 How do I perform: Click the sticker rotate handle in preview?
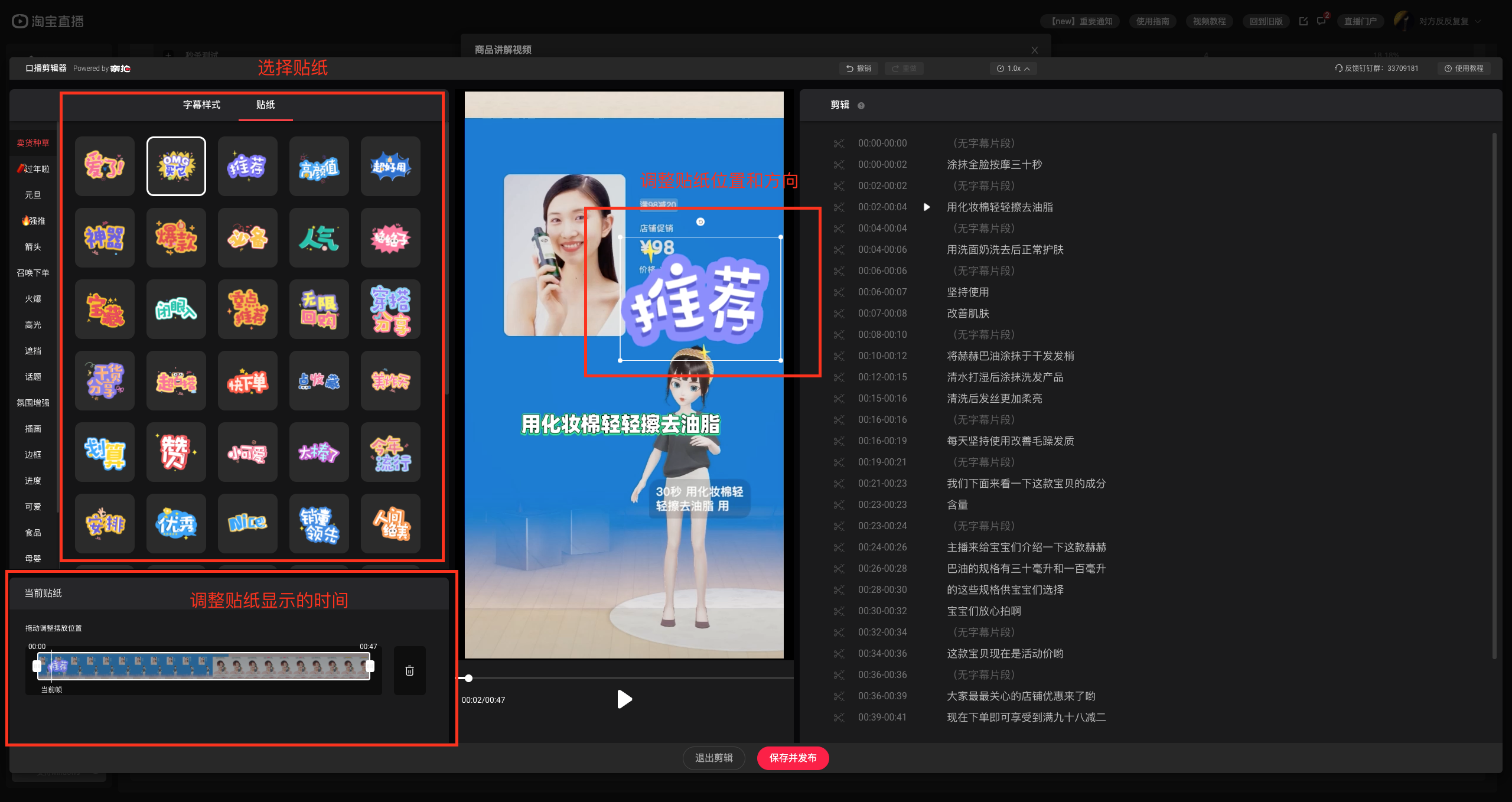coord(700,222)
